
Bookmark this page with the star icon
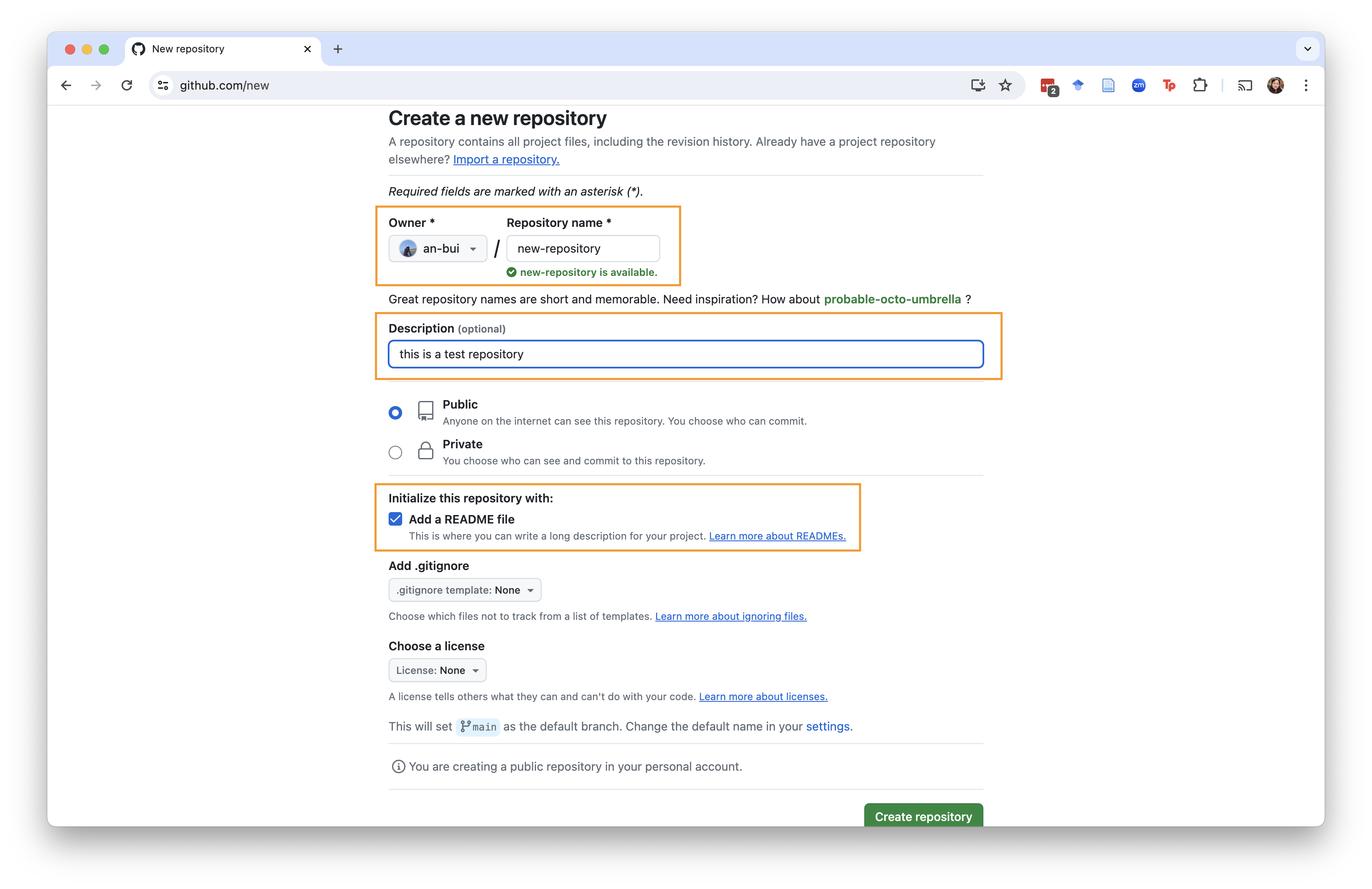click(x=1005, y=85)
